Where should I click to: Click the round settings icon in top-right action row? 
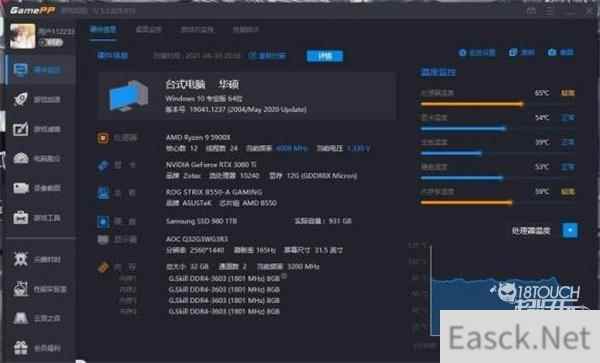463,52
